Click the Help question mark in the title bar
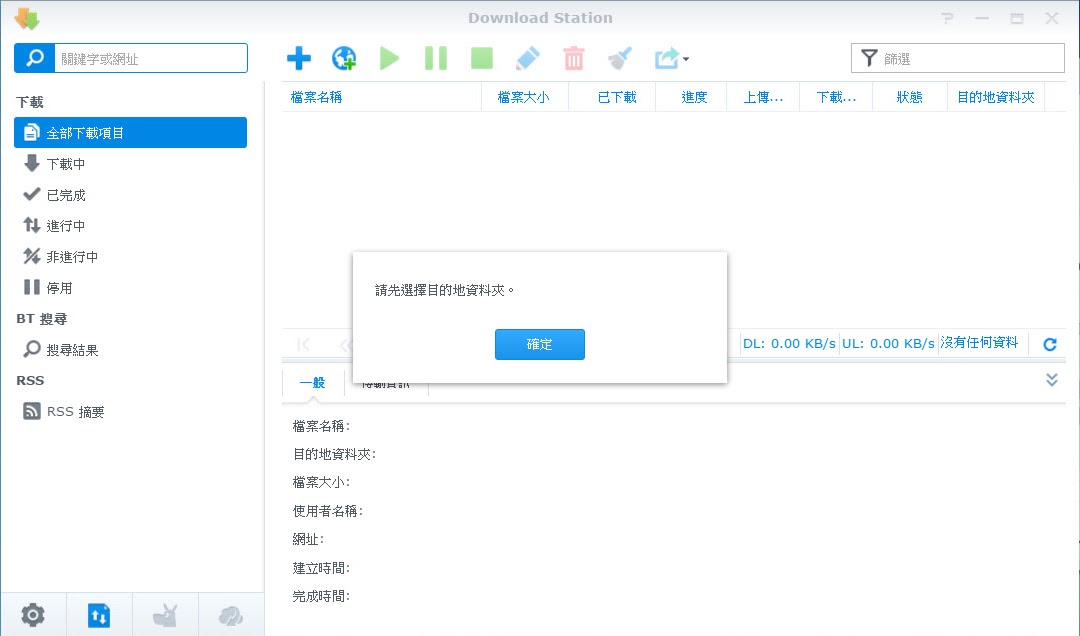Image resolution: width=1080 pixels, height=636 pixels. [948, 18]
